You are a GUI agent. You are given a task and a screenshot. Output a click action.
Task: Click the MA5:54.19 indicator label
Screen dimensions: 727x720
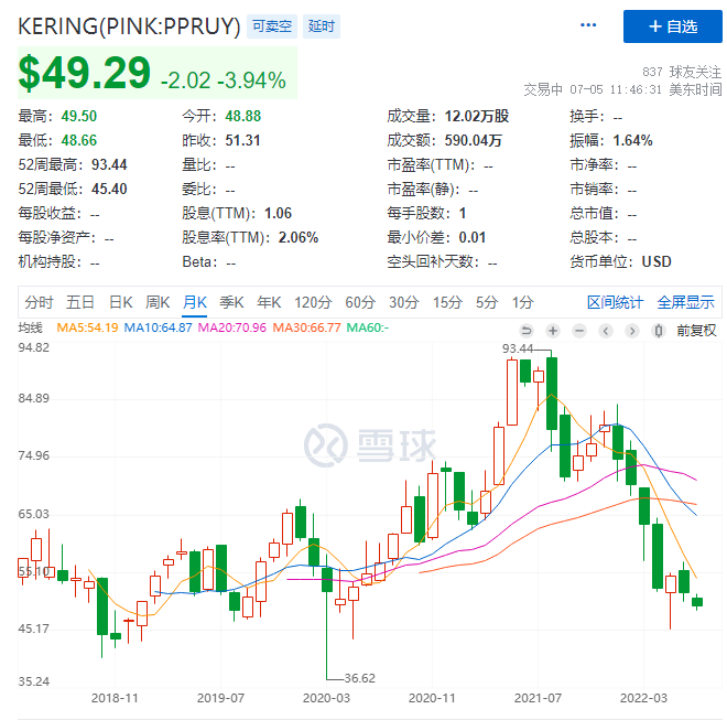tap(87, 328)
